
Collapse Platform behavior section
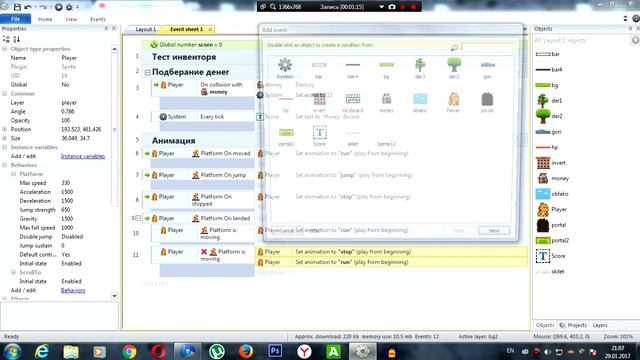click(13, 174)
